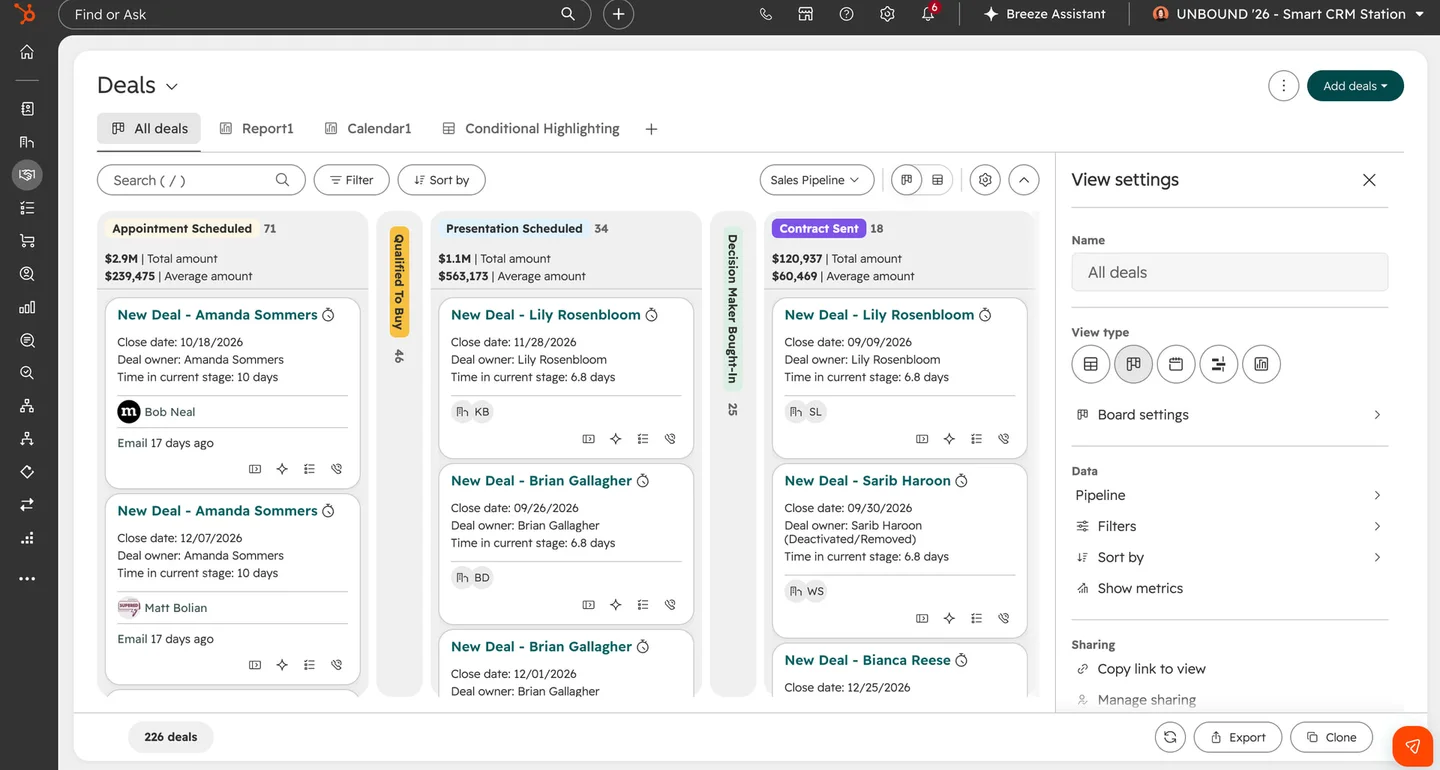Open the diamond icon in the sidebar

tap(27, 472)
